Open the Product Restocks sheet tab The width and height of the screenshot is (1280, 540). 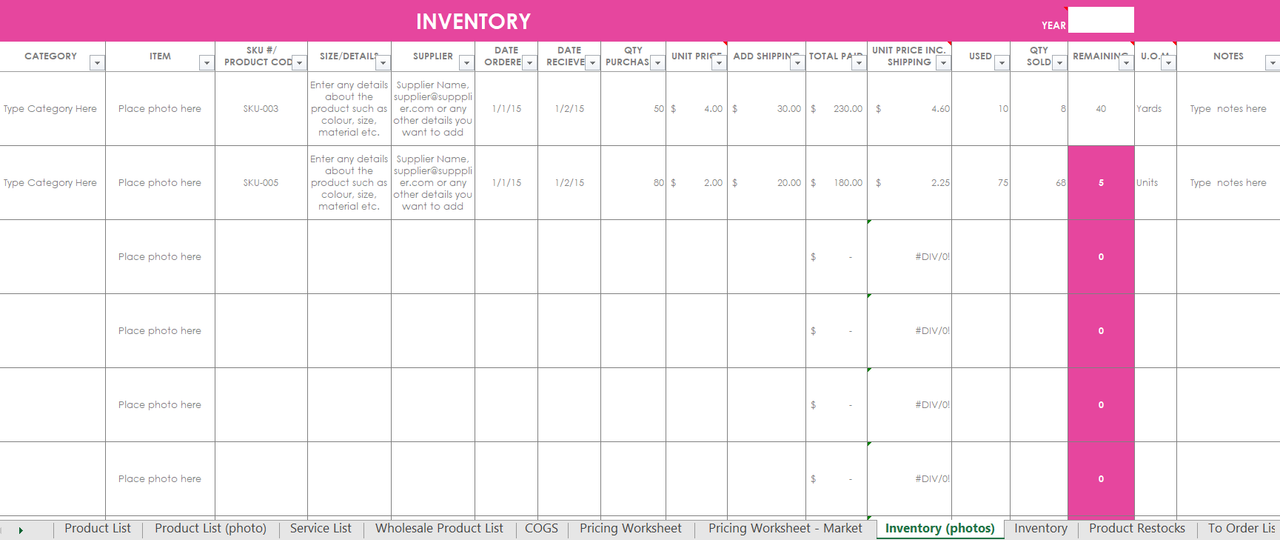[1136, 528]
